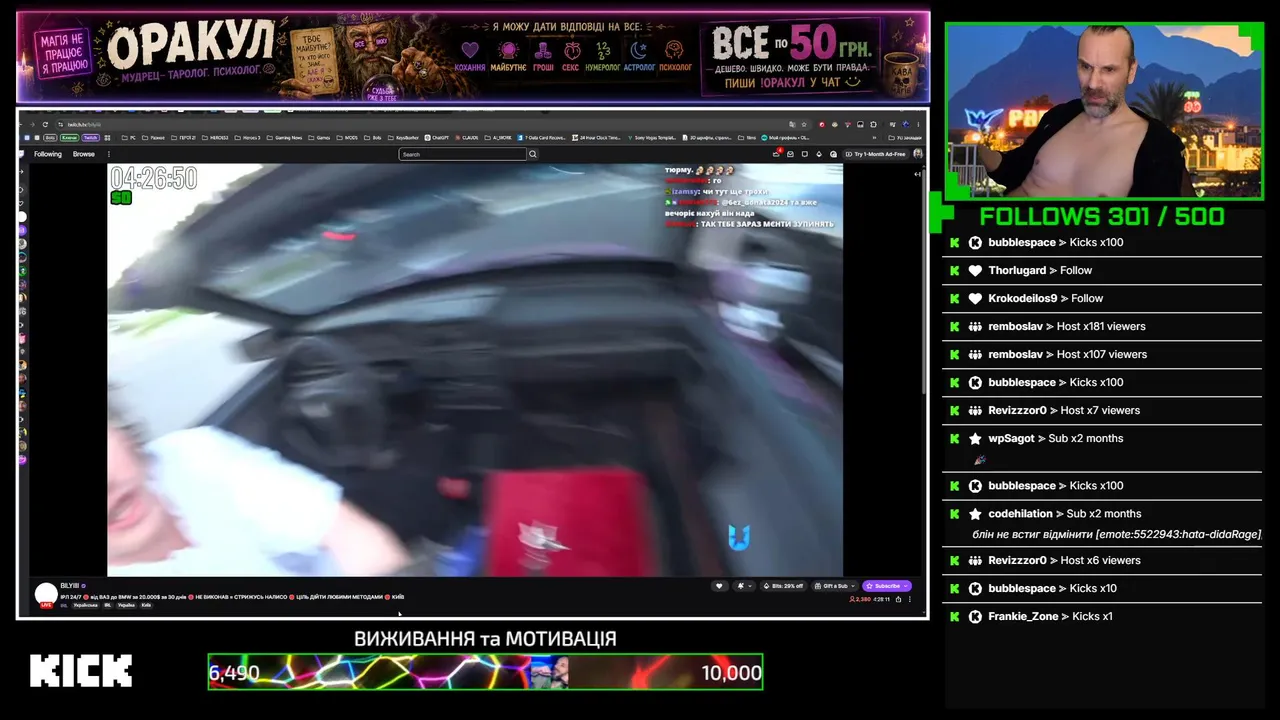Reload the browser page
The height and width of the screenshot is (720, 1280).
point(45,124)
